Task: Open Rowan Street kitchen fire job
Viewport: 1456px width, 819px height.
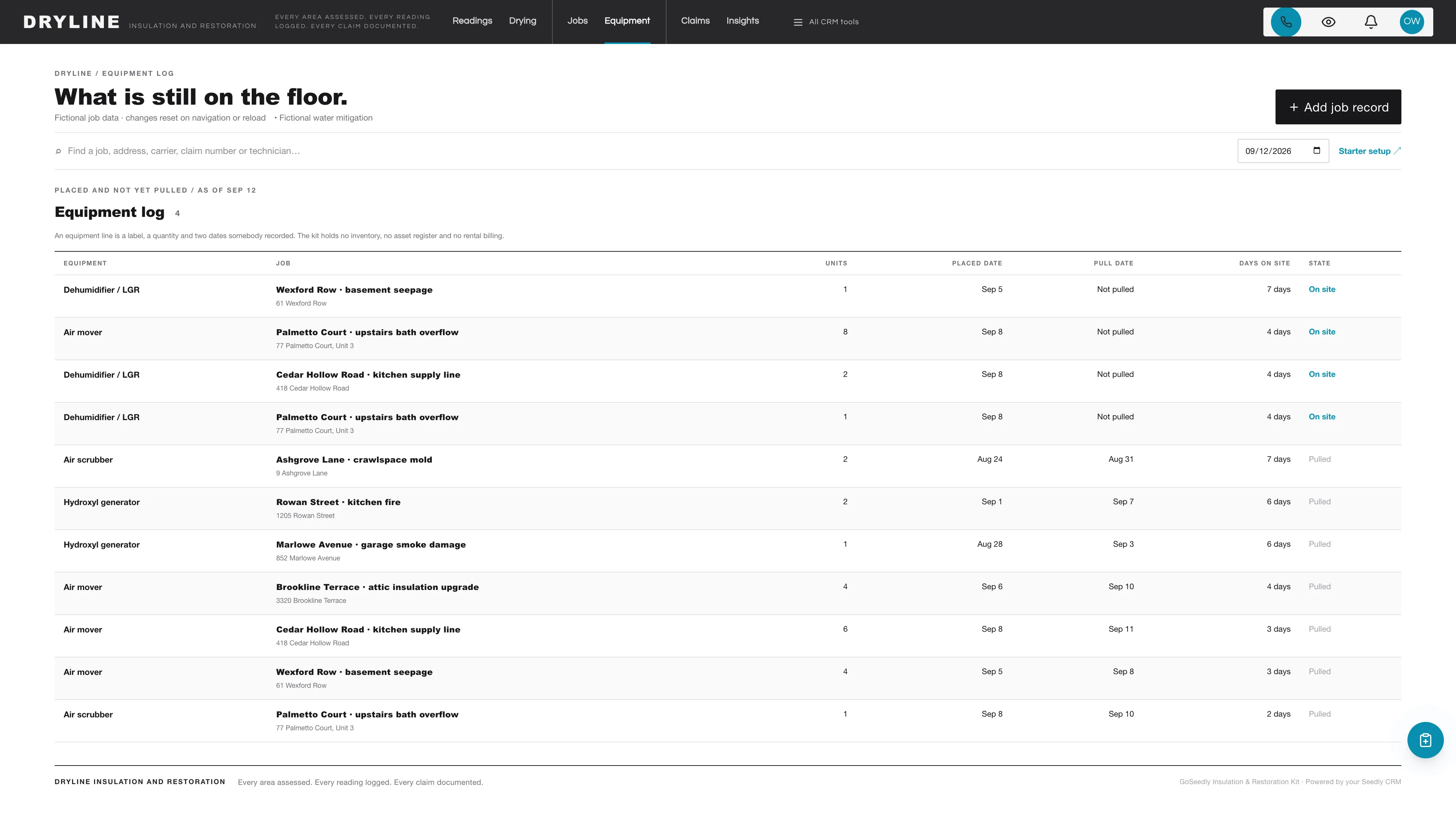Action: coord(338,502)
